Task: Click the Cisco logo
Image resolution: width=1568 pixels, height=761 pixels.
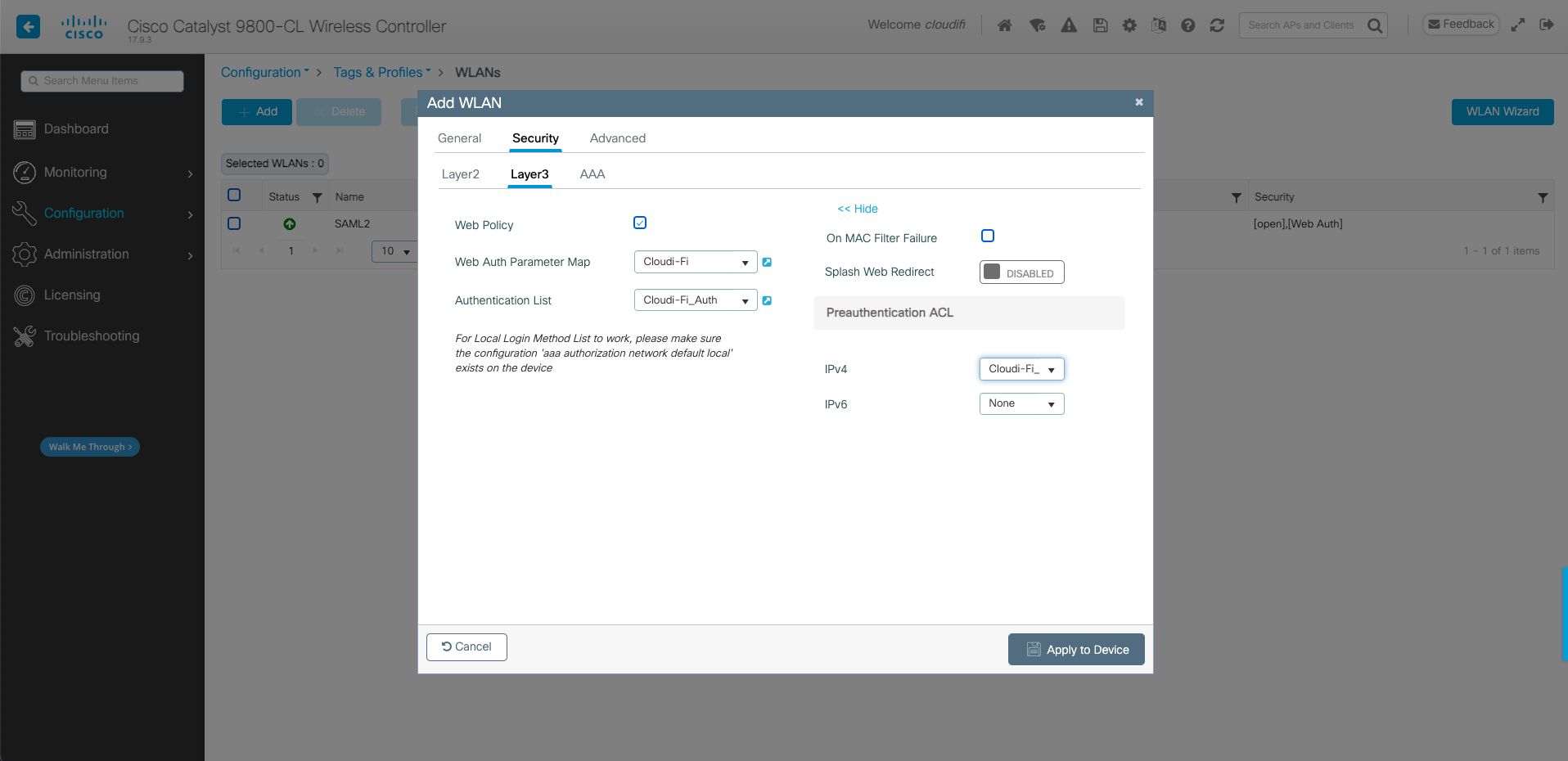Action: pyautogui.click(x=84, y=27)
